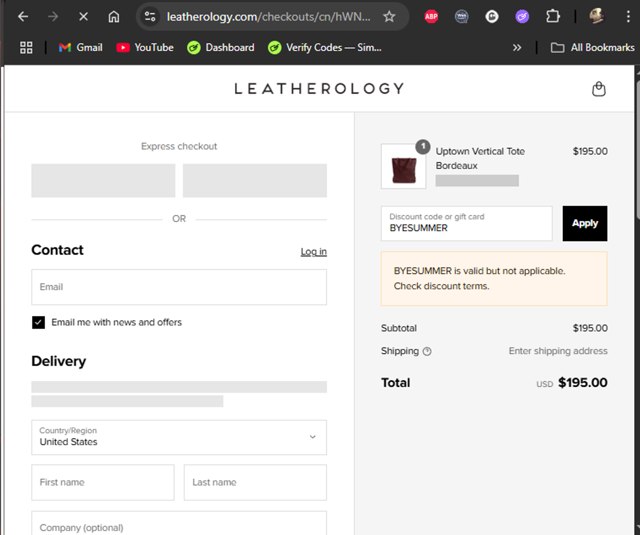Focus the Last name field
Viewport: 640px width, 535px height.
point(255,482)
